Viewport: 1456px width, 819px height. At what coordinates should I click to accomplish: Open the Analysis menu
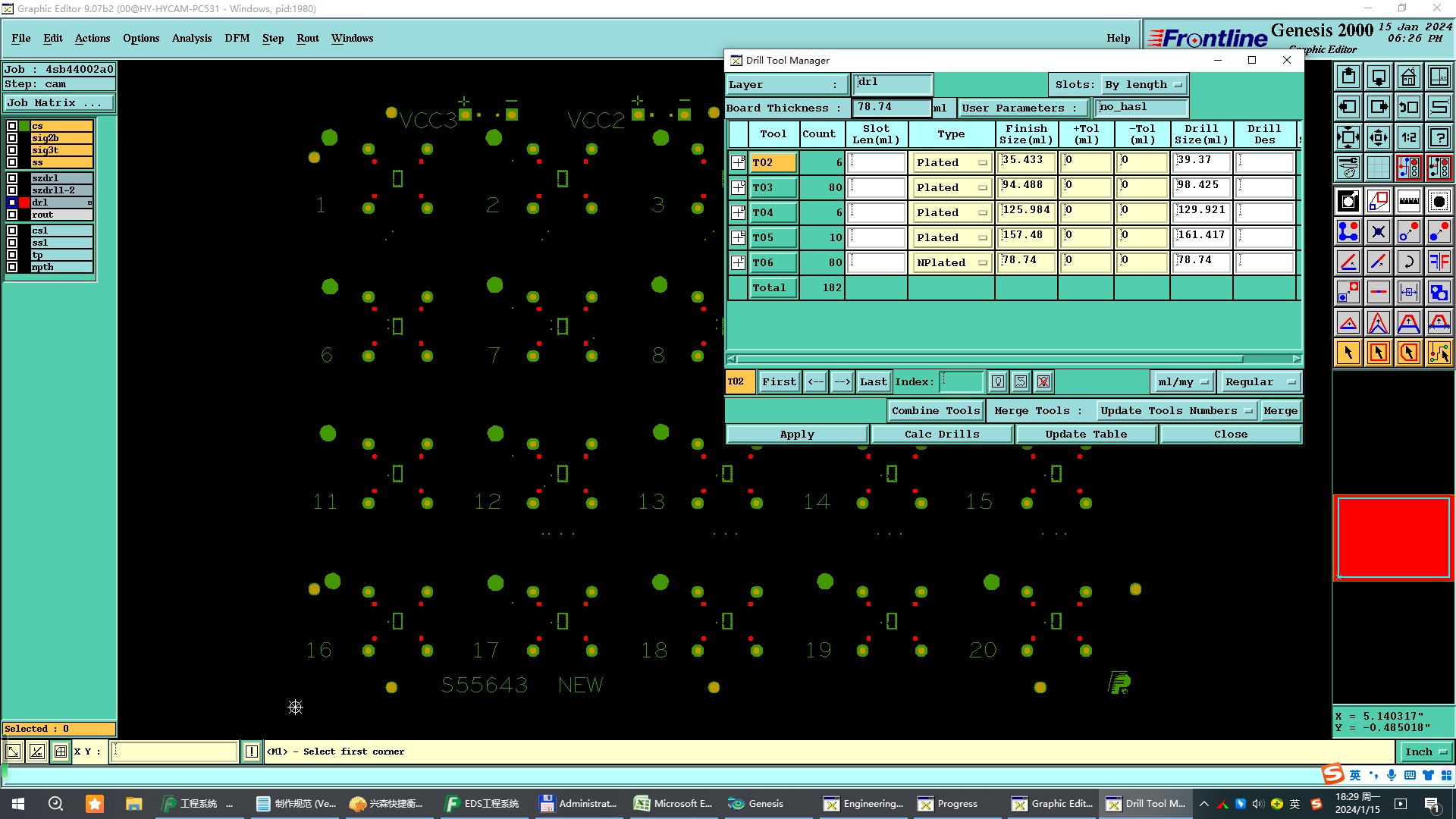tap(192, 38)
